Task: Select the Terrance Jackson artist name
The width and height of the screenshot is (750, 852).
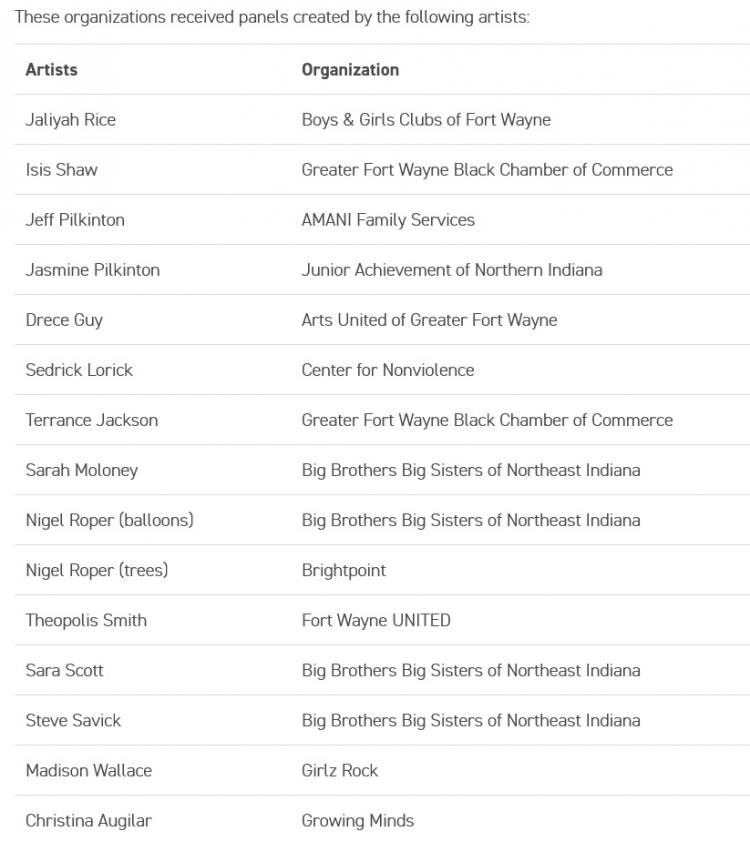Action: pyautogui.click(x=92, y=420)
